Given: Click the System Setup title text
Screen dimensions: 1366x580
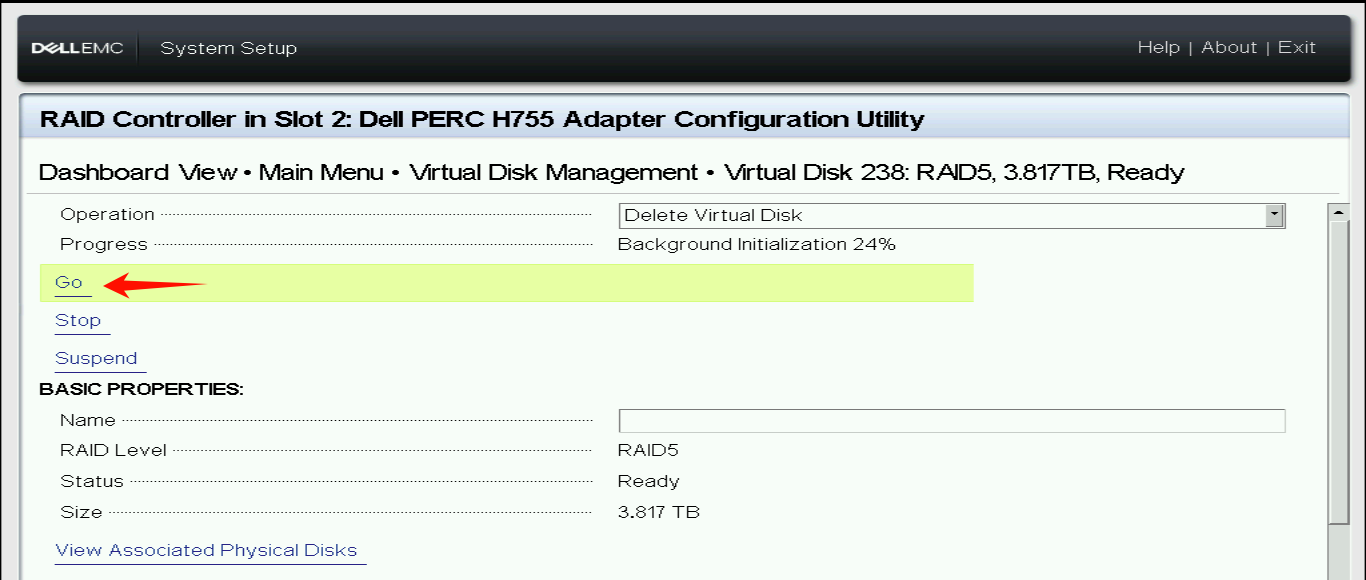Looking at the screenshot, I should point(228,47).
